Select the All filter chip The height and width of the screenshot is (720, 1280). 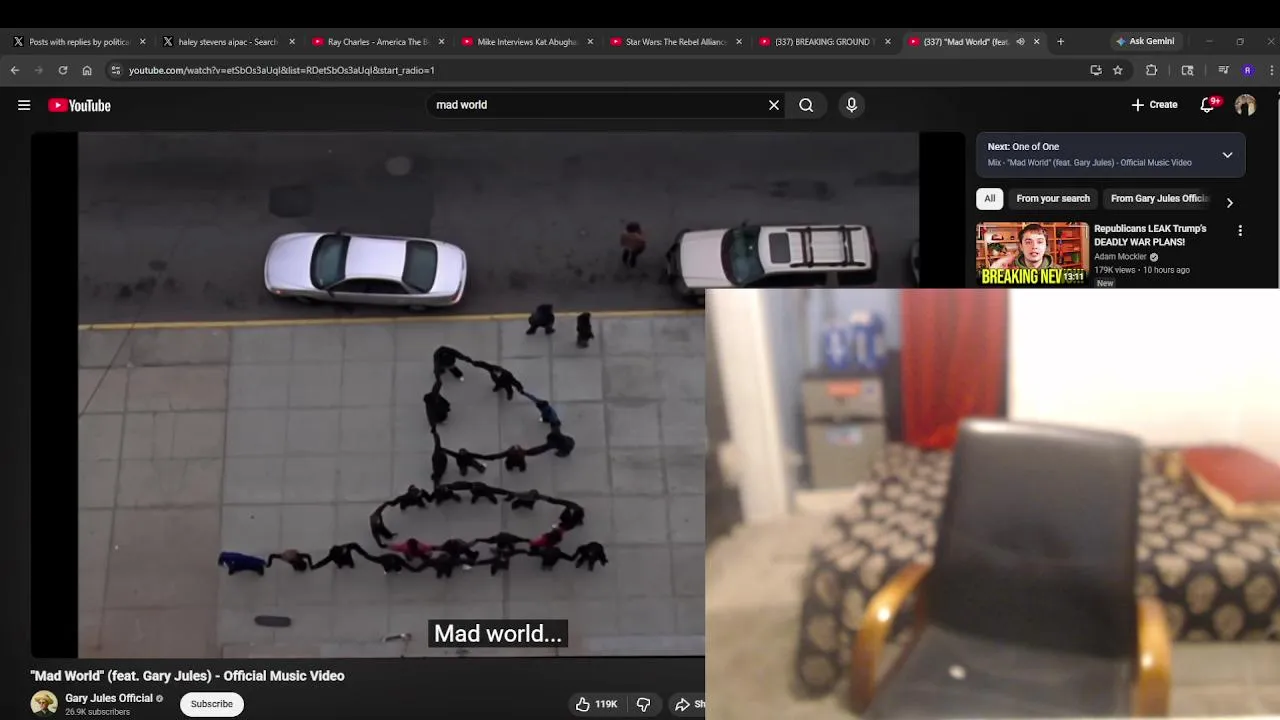coord(989,198)
